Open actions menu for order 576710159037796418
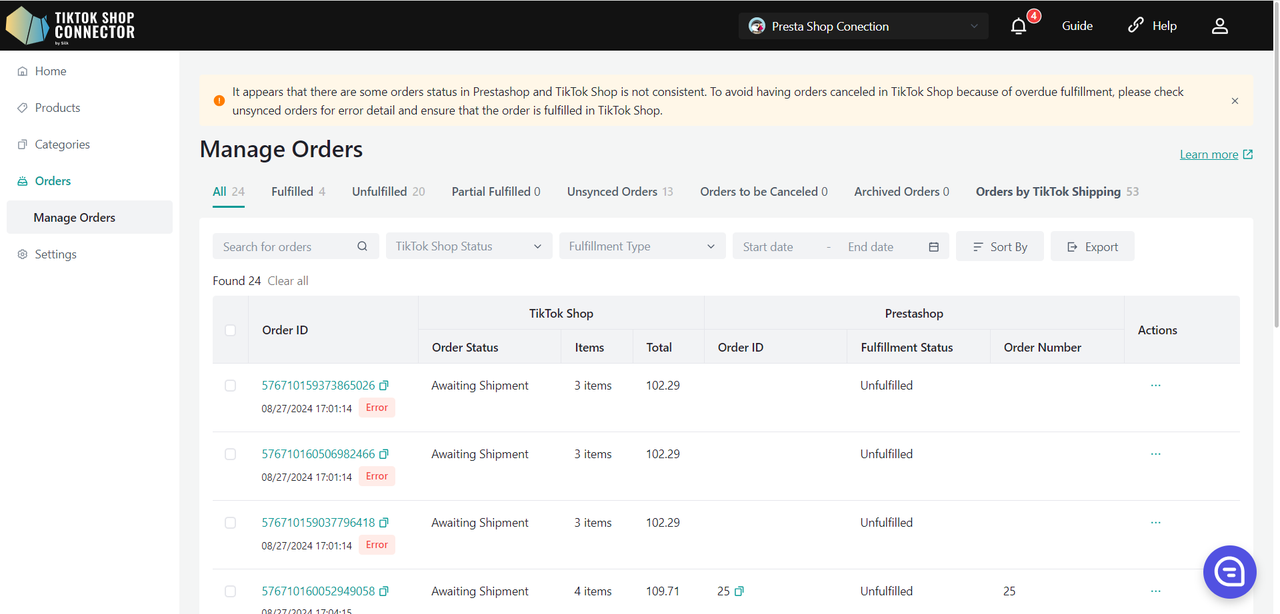Screen dimensions: 1280x614 [1156, 522]
